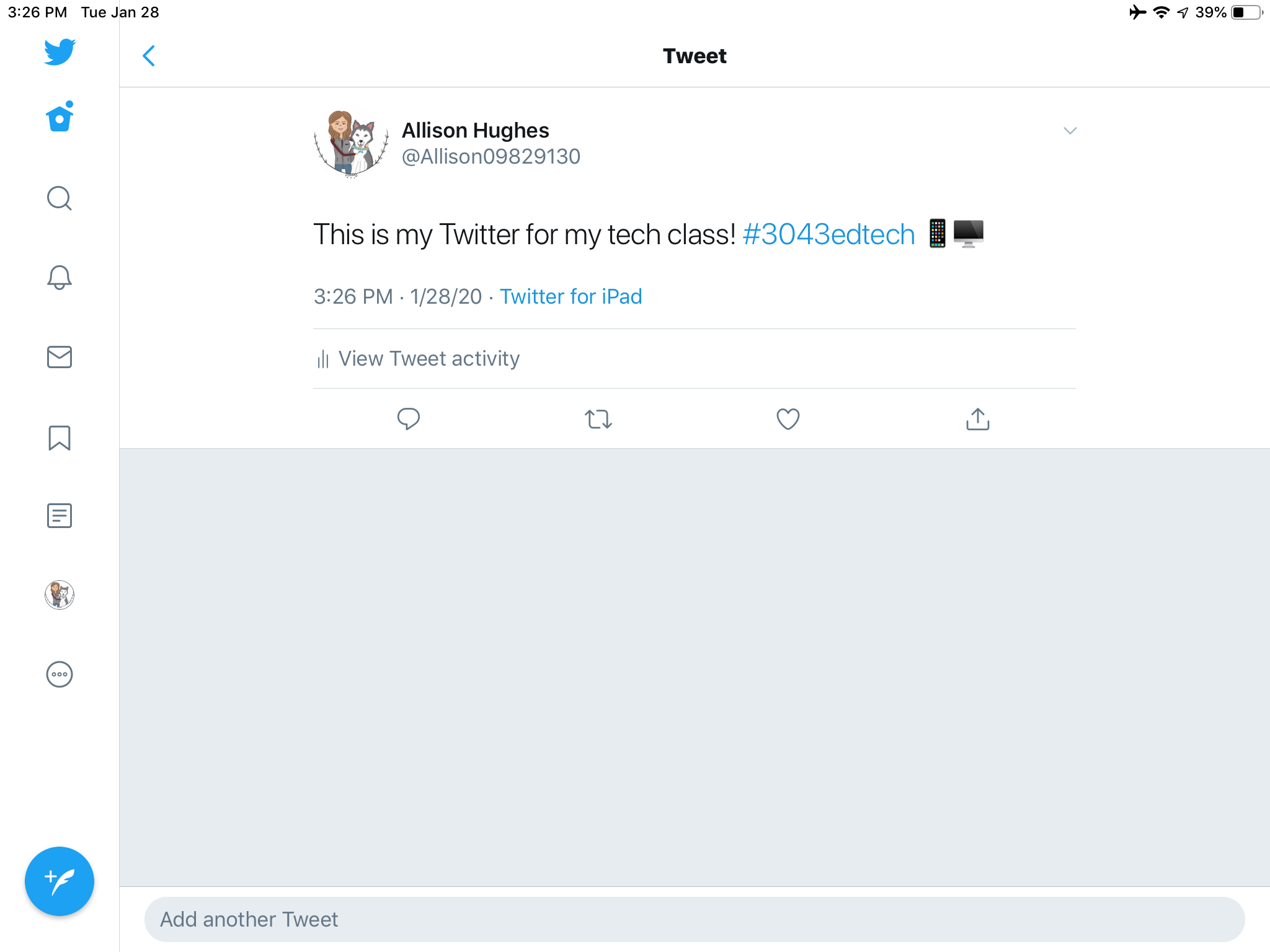Open Bookmarks from the sidebar
The height and width of the screenshot is (952, 1270).
pyautogui.click(x=60, y=438)
